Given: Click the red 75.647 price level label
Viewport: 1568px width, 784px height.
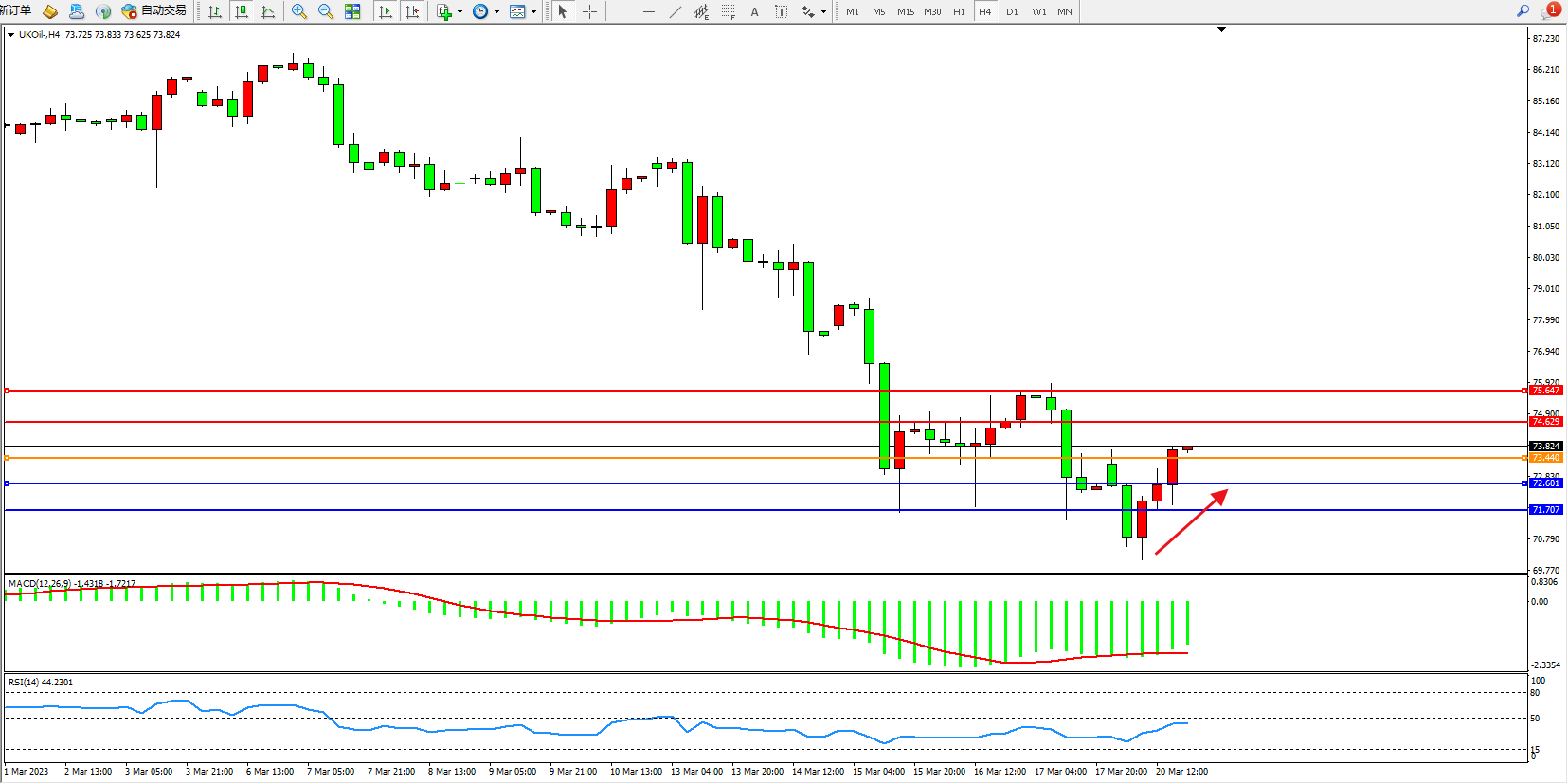Looking at the screenshot, I should pos(1545,391).
